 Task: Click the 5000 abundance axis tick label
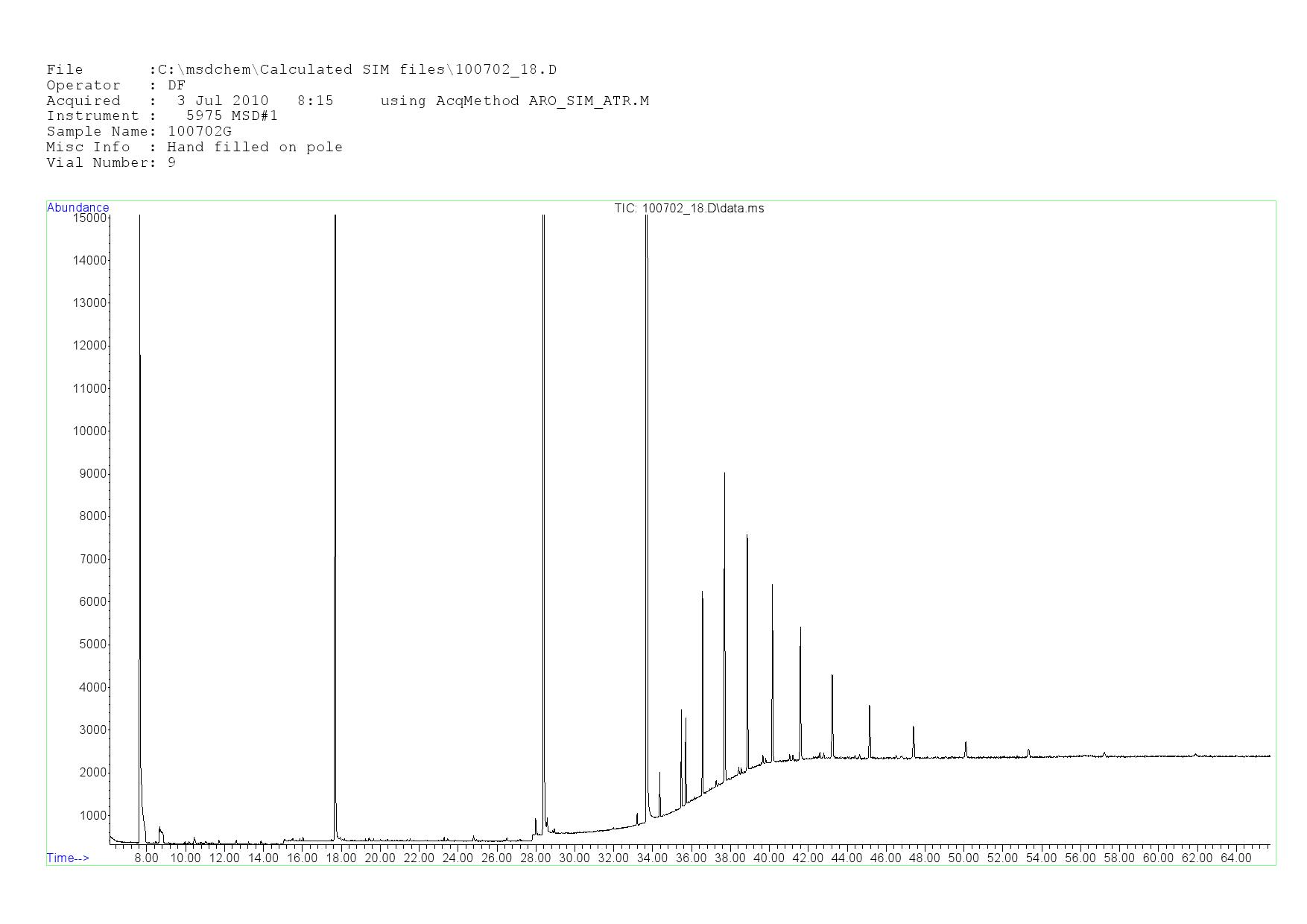[92, 645]
